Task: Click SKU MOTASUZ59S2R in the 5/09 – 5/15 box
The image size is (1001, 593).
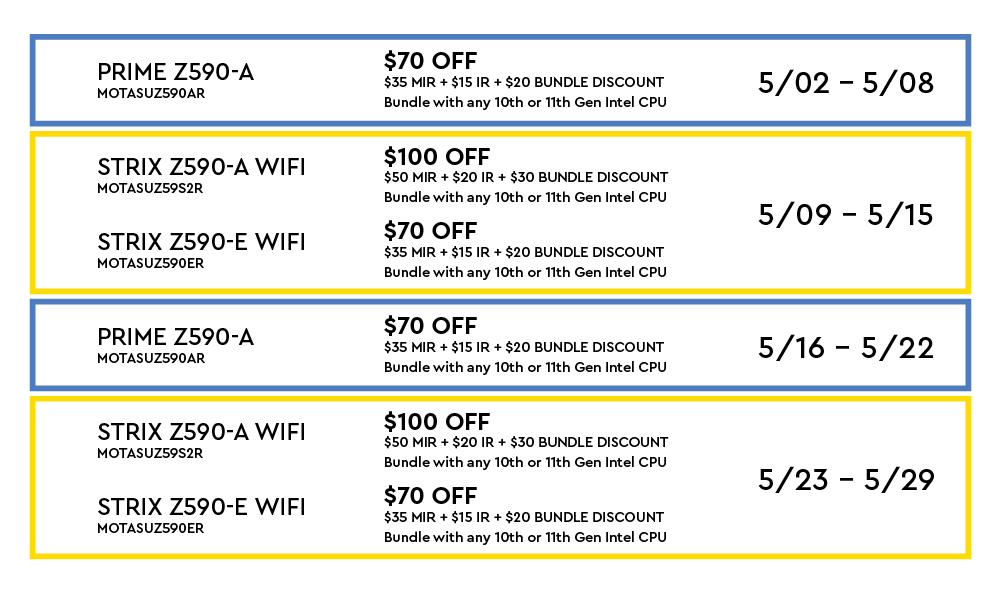Action: [x=150, y=188]
